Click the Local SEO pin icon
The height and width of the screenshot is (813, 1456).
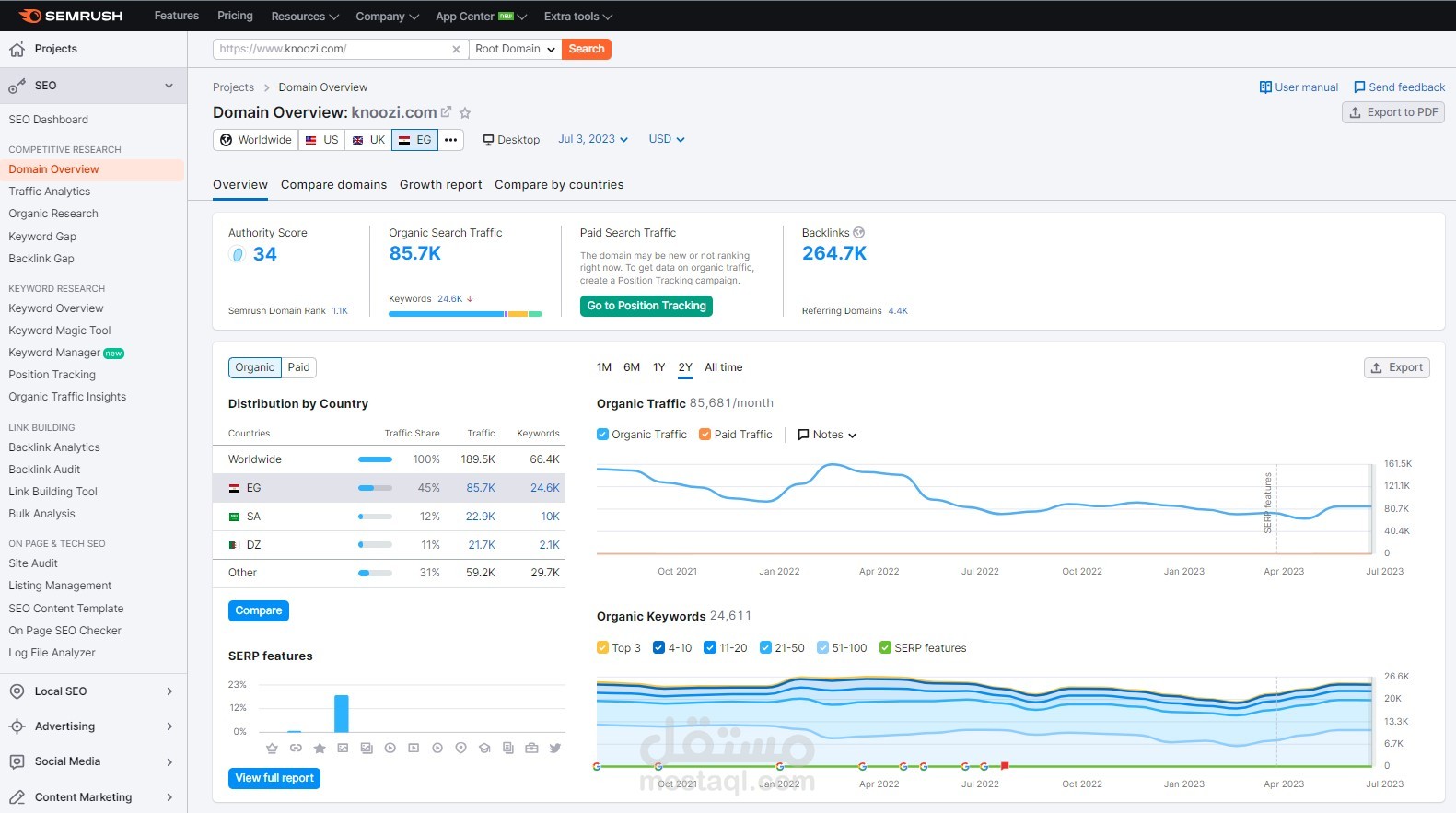[x=17, y=691]
